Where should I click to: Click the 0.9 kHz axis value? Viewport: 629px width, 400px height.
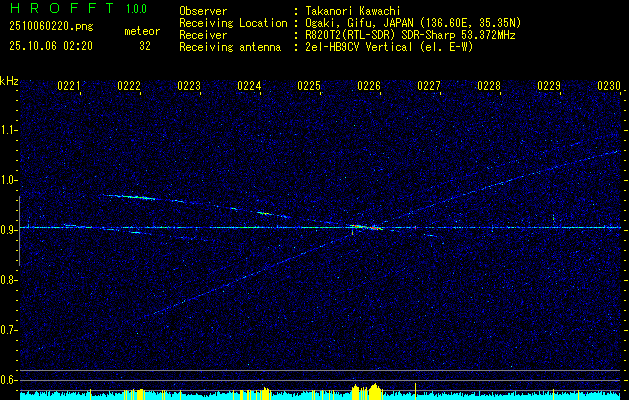(x=7, y=230)
